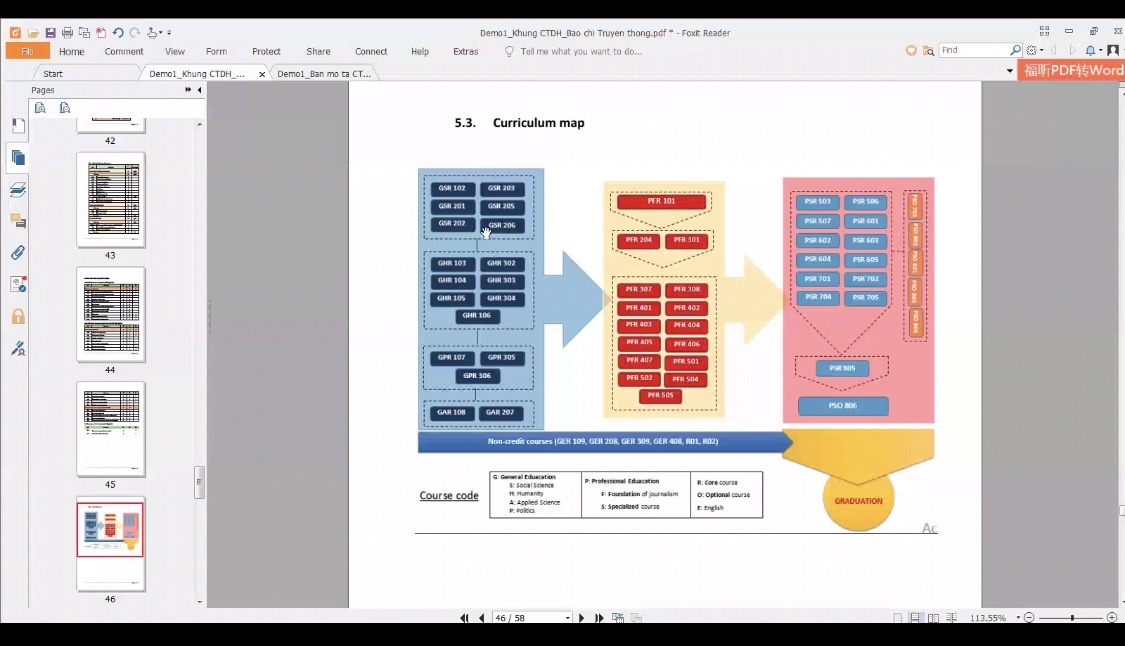Open the Attachments paperclip panel

click(18, 253)
